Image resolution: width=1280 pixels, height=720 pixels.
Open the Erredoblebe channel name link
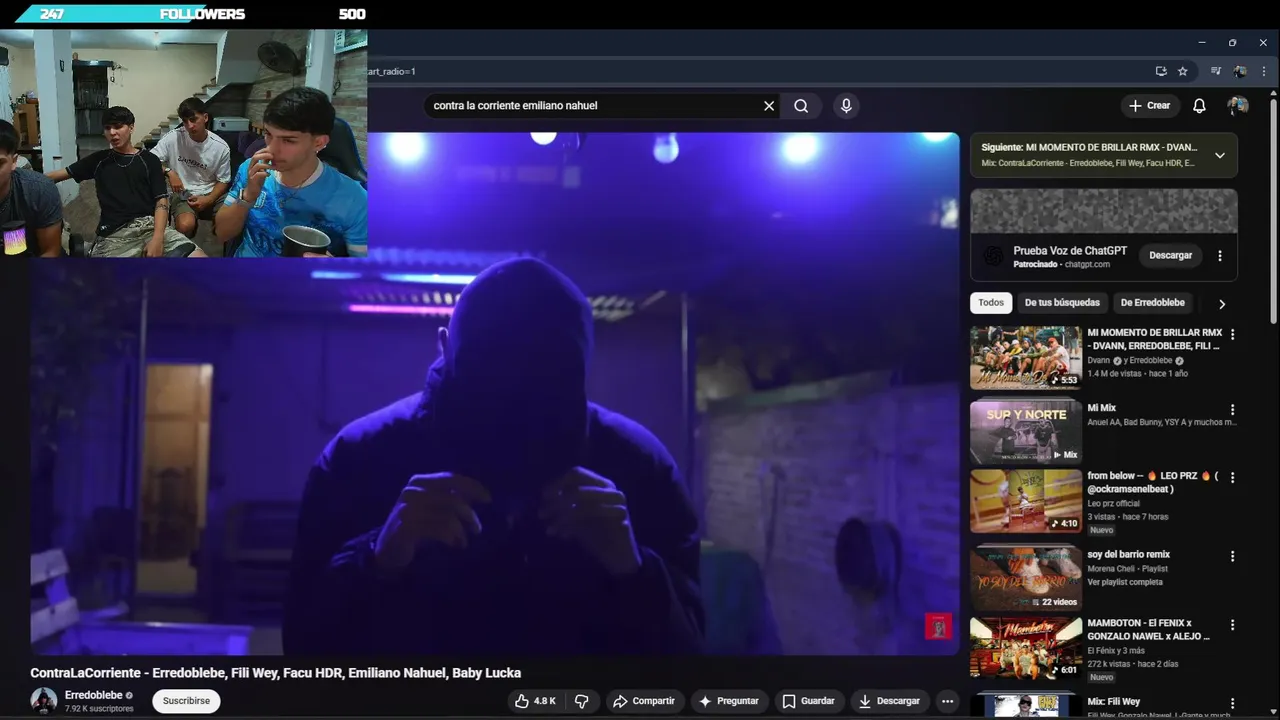pyautogui.click(x=93, y=695)
